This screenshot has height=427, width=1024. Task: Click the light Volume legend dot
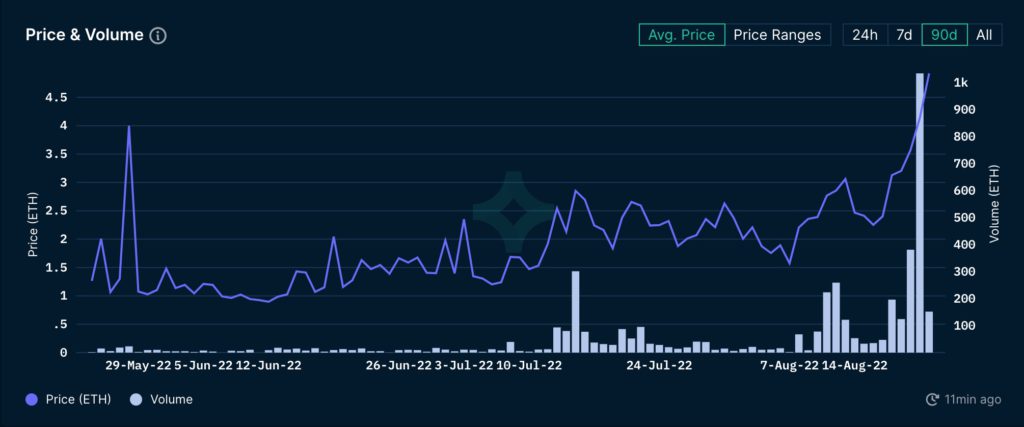(137, 399)
